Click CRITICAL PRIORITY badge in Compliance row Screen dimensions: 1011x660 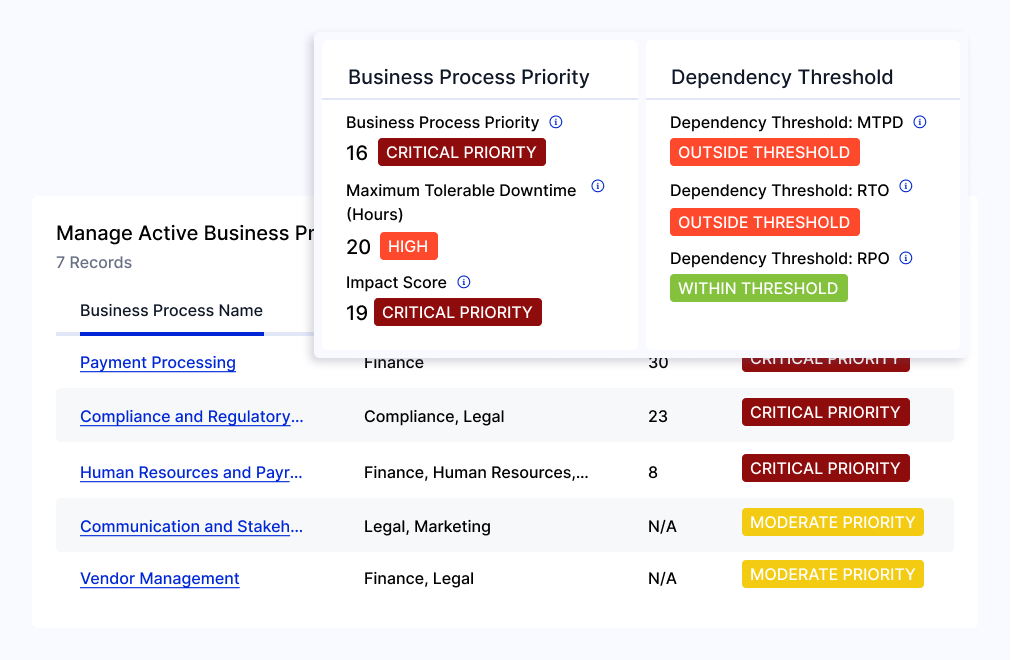pos(826,412)
